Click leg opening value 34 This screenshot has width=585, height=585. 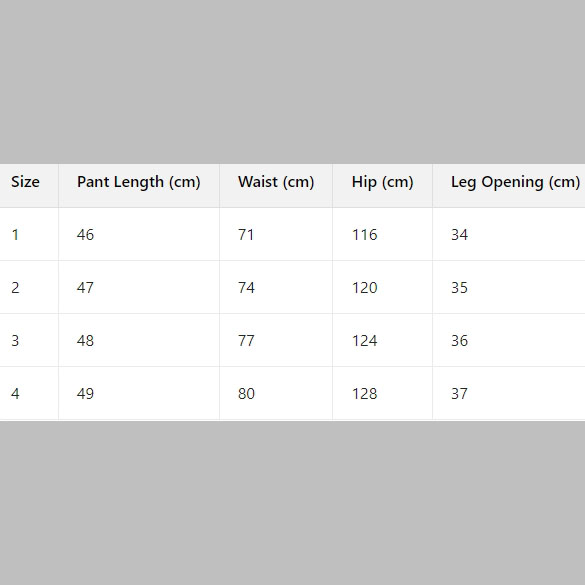(459, 235)
